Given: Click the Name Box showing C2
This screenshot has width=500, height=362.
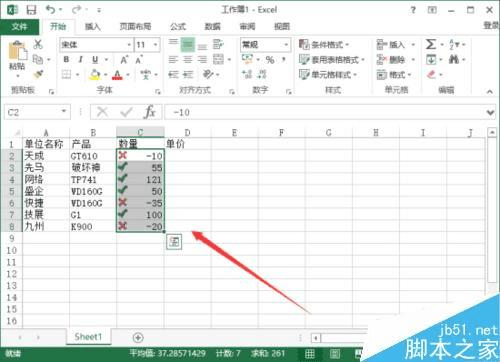Looking at the screenshot, I should click(37, 112).
